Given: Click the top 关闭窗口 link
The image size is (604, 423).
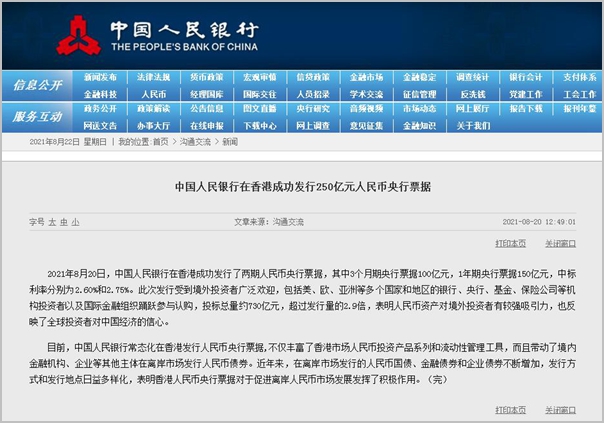Looking at the screenshot, I should click(x=560, y=243).
